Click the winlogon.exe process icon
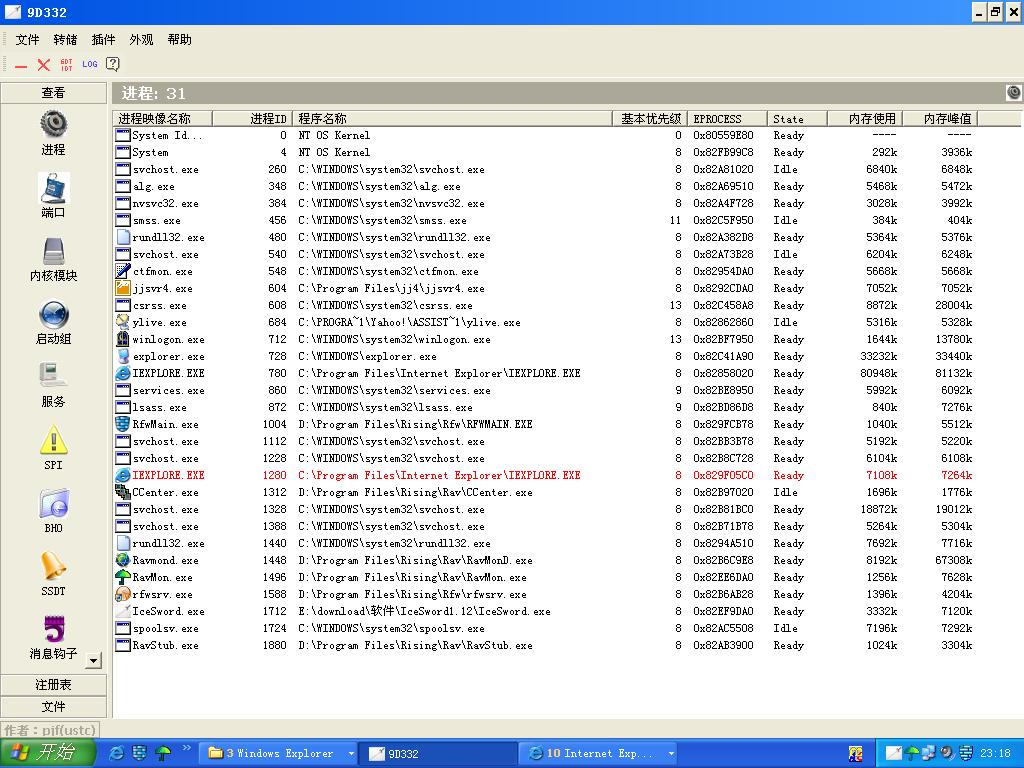This screenshot has height=768, width=1024. [123, 339]
